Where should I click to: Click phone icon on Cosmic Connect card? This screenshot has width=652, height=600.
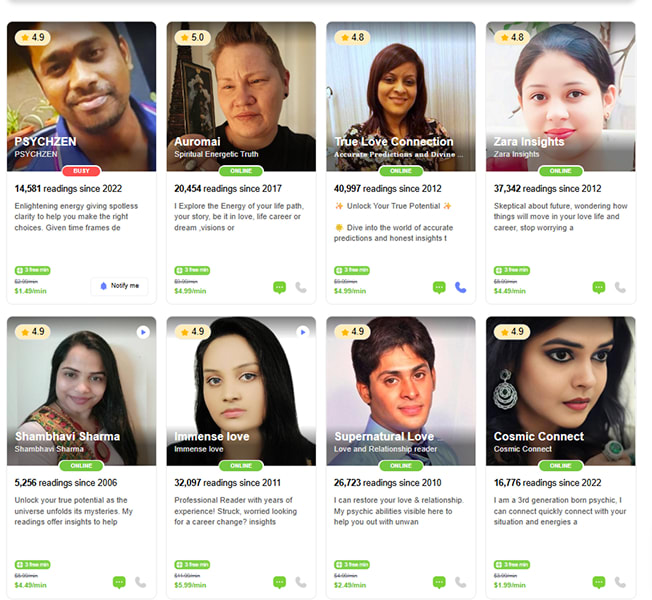[620, 582]
